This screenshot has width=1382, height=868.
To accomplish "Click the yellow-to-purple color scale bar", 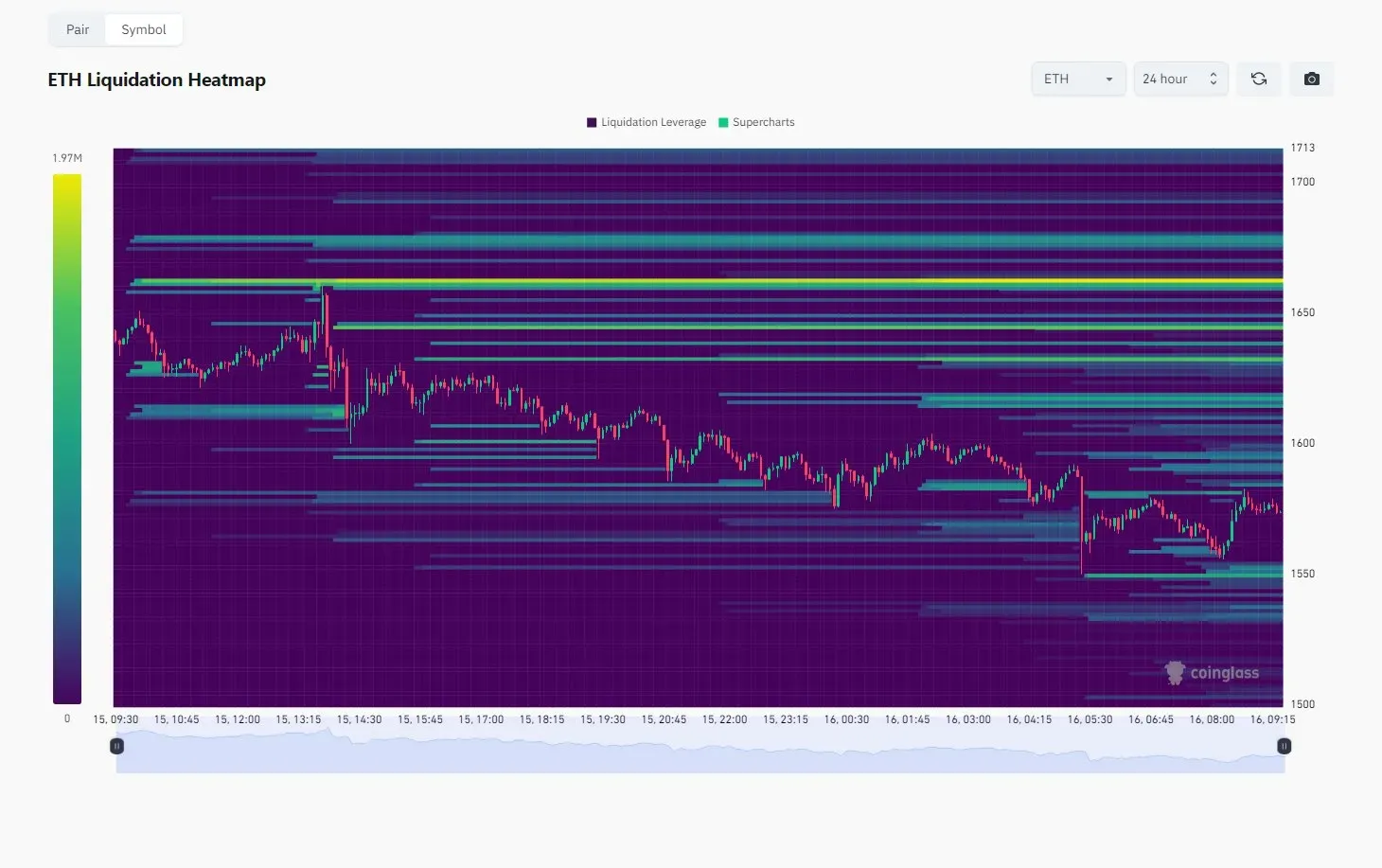I will click(x=67, y=438).
